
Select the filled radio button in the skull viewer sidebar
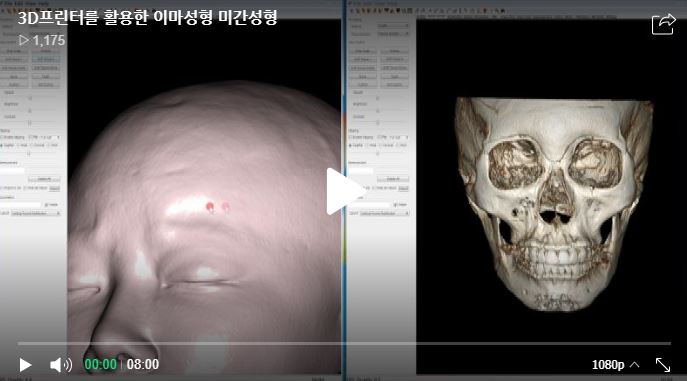(x=351, y=145)
